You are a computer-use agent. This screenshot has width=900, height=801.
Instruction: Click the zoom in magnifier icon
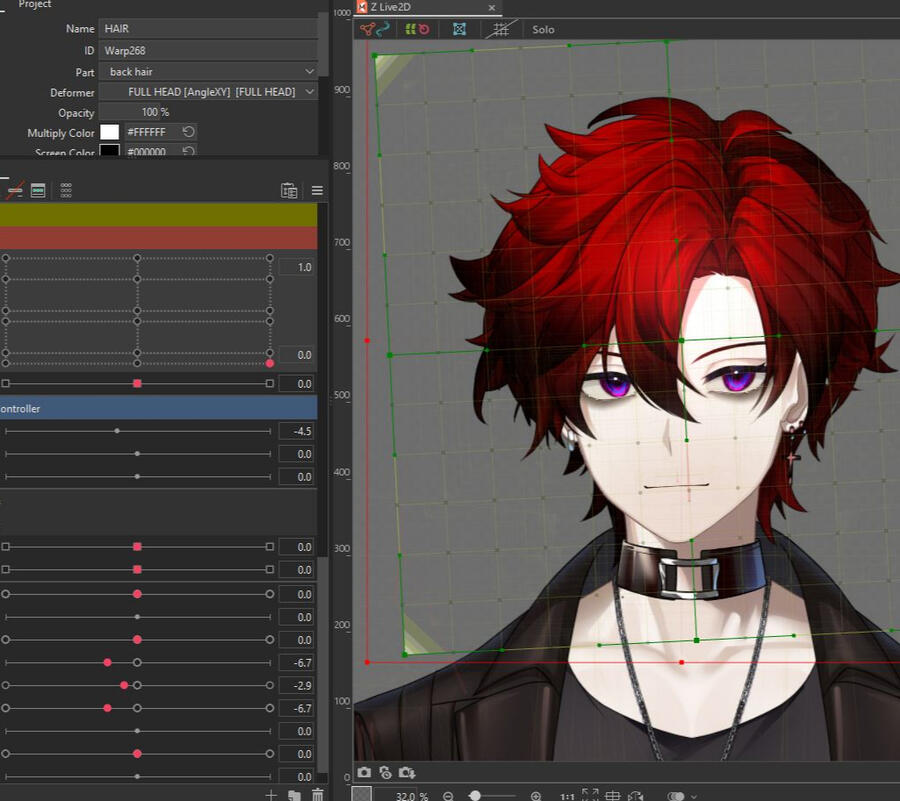tap(536, 796)
